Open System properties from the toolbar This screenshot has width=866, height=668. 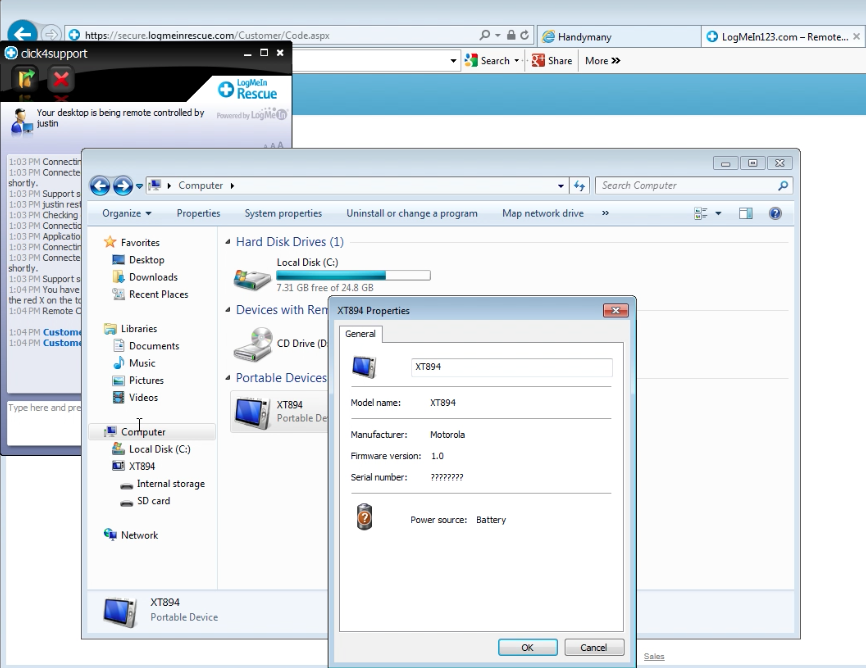(283, 213)
